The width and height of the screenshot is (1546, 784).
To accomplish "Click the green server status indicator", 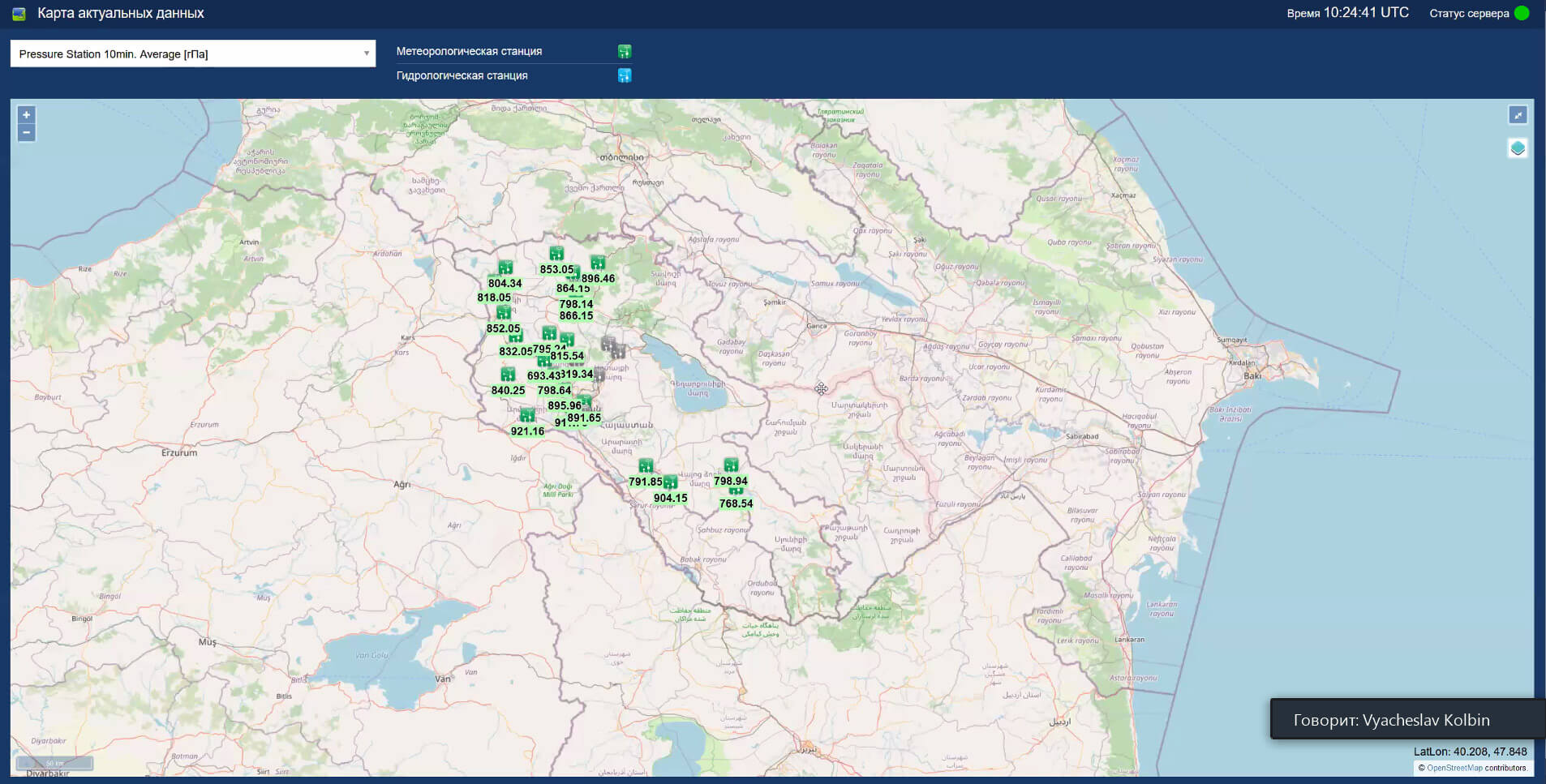I will point(1522,13).
